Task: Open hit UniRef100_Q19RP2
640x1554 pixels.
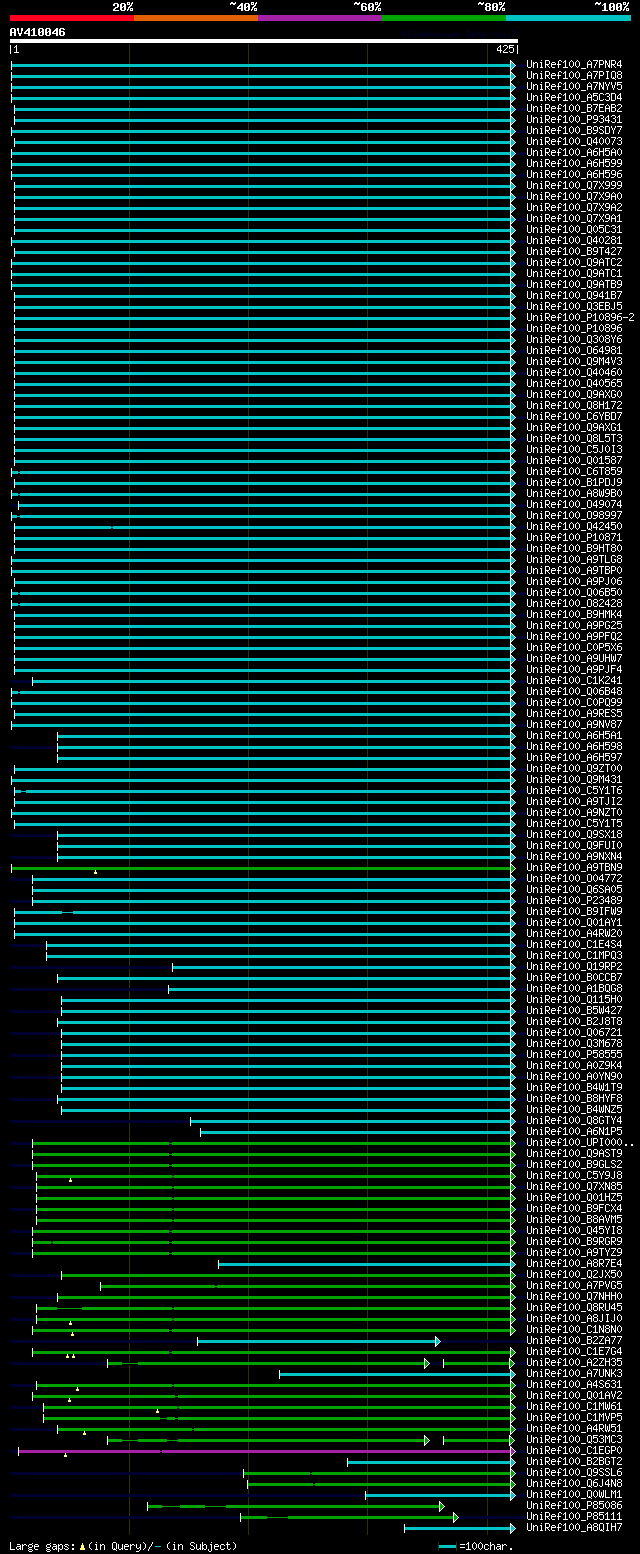Action: pos(574,967)
